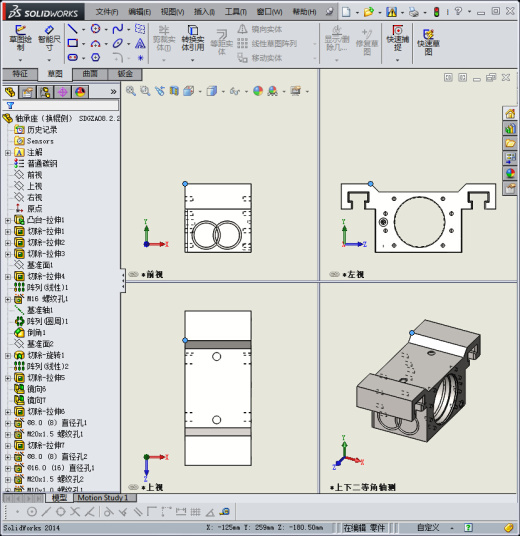Click the Zoom to Fit icon
Screen dimensions: 520x536
[x=131, y=91]
